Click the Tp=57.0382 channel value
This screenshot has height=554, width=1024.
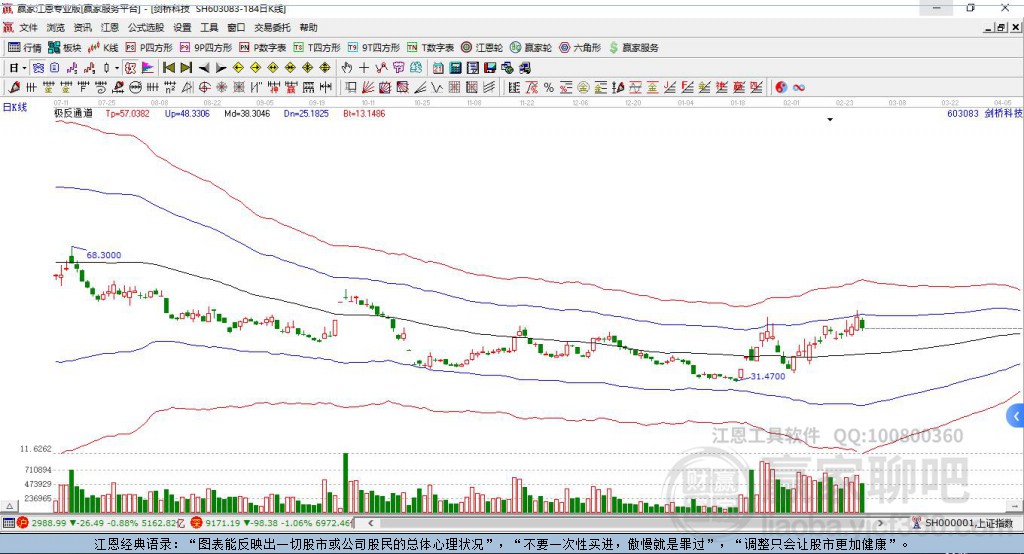127,113
